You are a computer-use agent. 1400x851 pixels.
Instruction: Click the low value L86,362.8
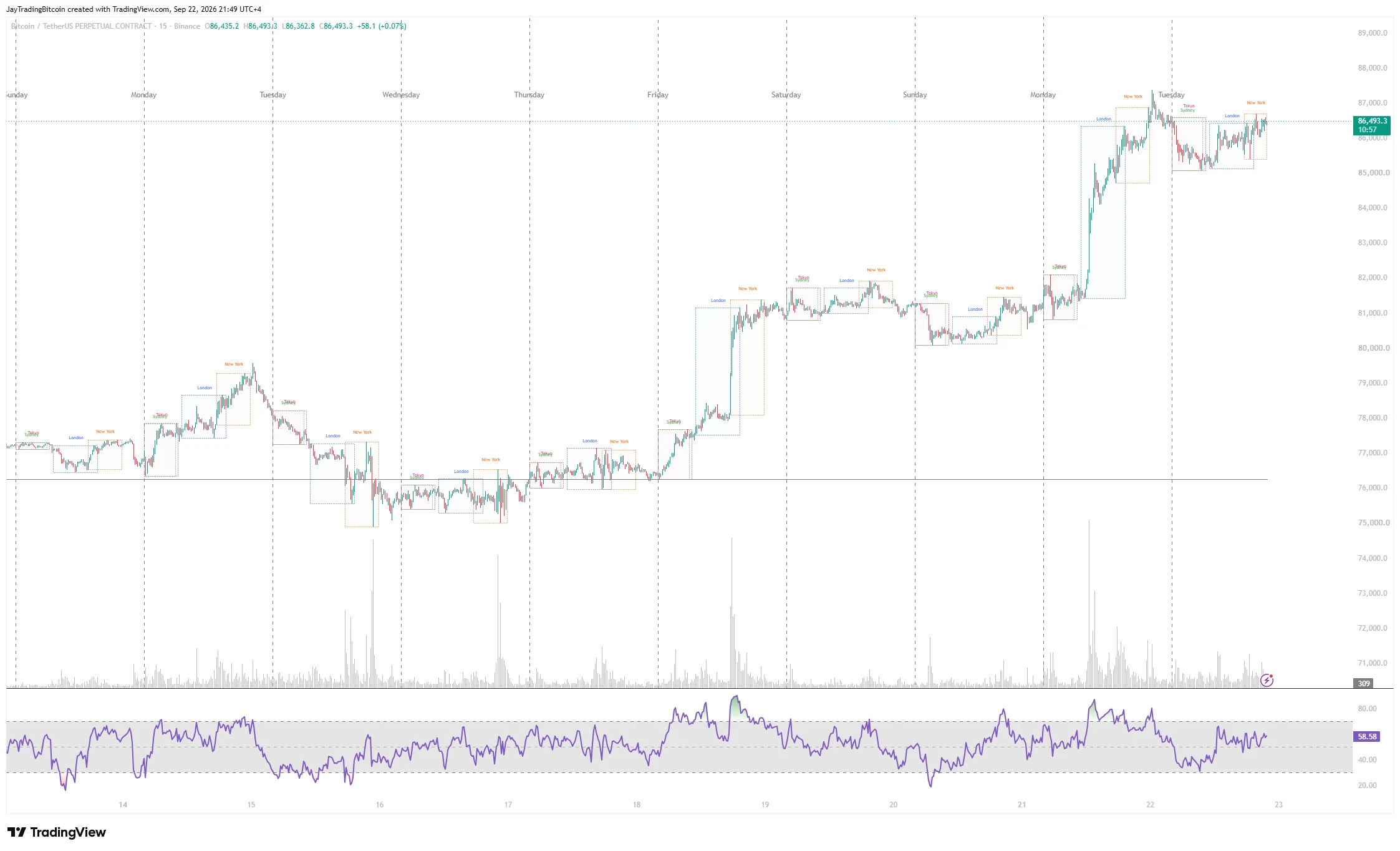click(299, 26)
